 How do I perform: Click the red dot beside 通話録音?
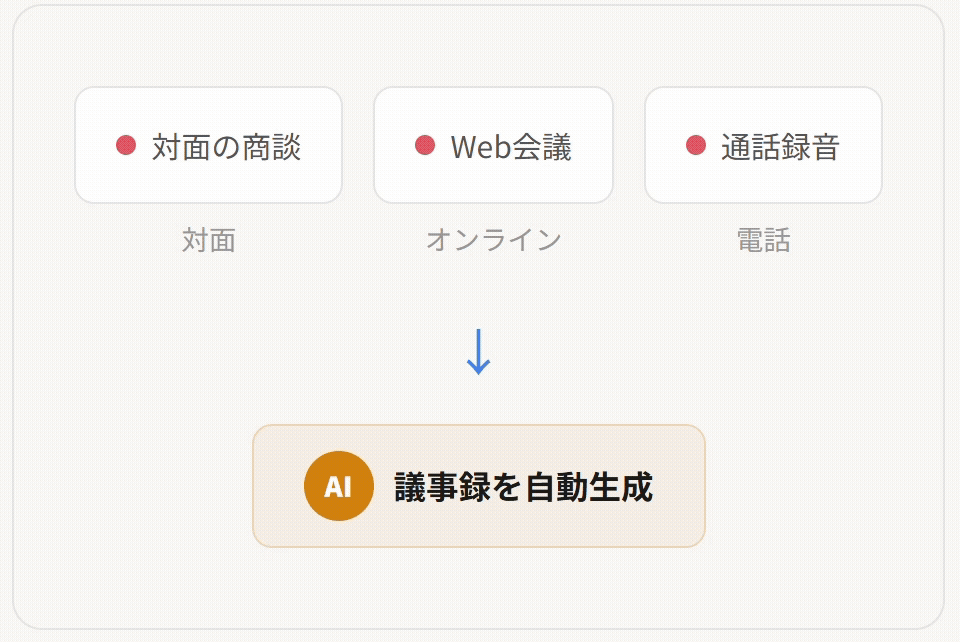(696, 146)
